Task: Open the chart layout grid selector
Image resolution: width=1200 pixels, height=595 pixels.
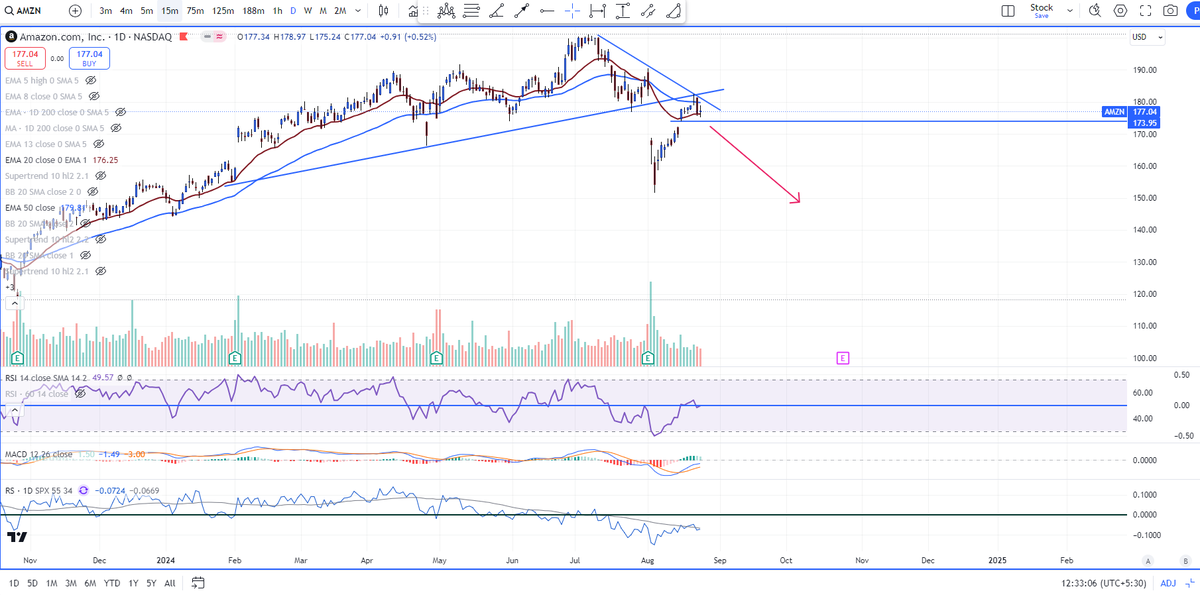Action: tap(1007, 10)
